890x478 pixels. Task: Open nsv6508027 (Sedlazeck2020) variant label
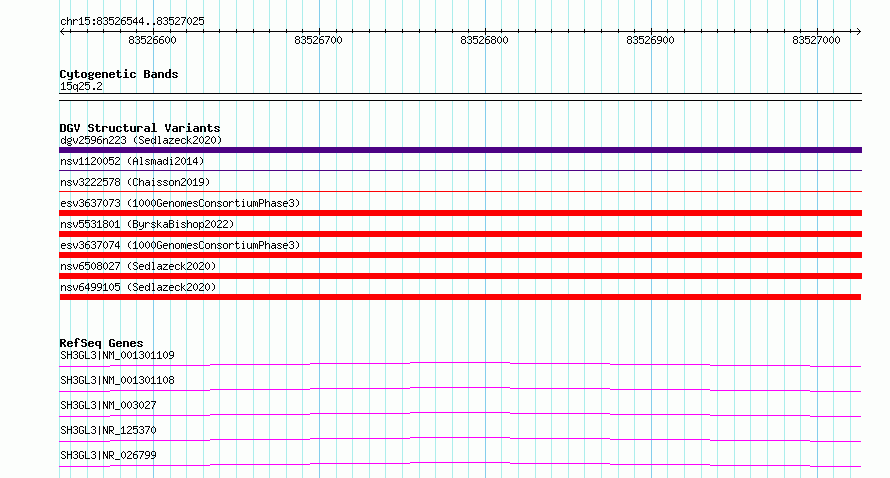pyautogui.click(x=138, y=266)
